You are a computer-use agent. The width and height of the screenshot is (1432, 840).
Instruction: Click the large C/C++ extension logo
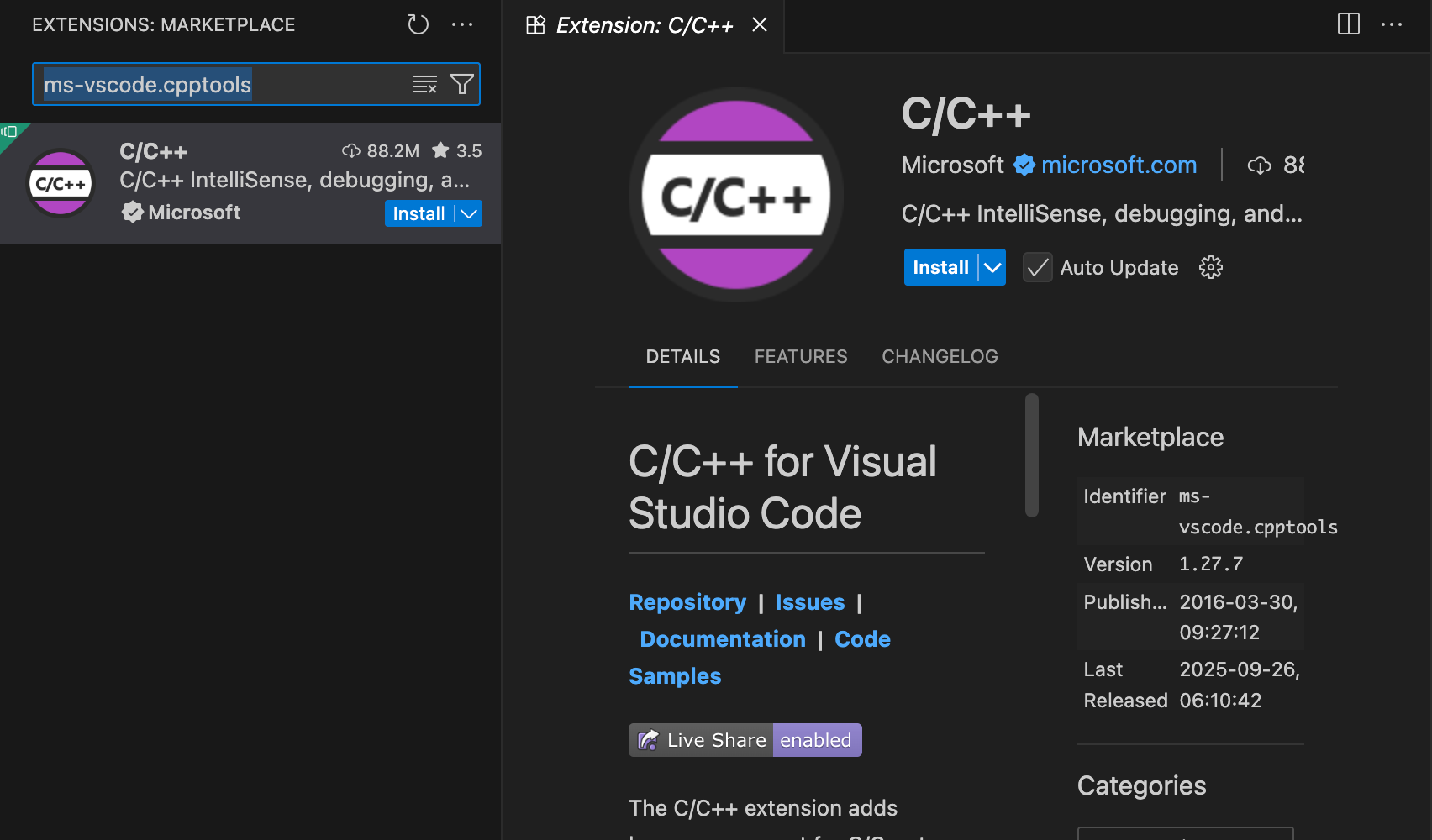[x=735, y=195]
